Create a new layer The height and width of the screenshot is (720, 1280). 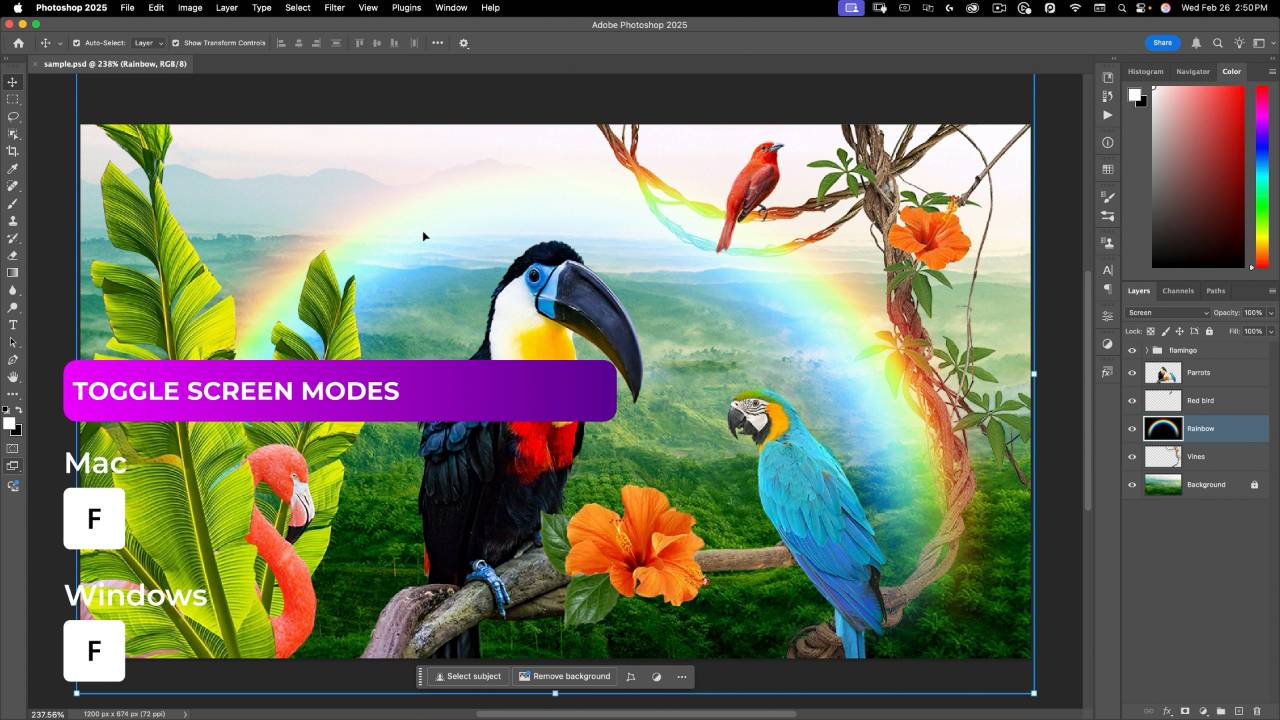tap(1239, 711)
